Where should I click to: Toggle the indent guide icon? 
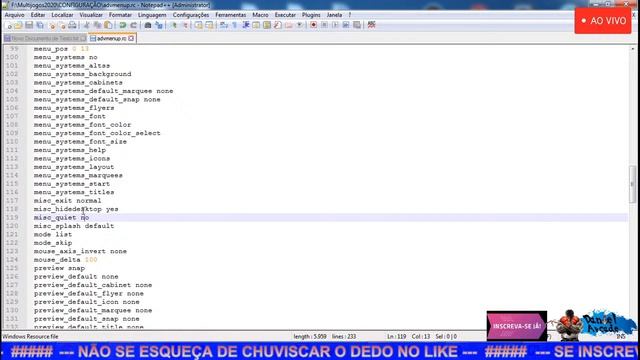[x=246, y=25]
